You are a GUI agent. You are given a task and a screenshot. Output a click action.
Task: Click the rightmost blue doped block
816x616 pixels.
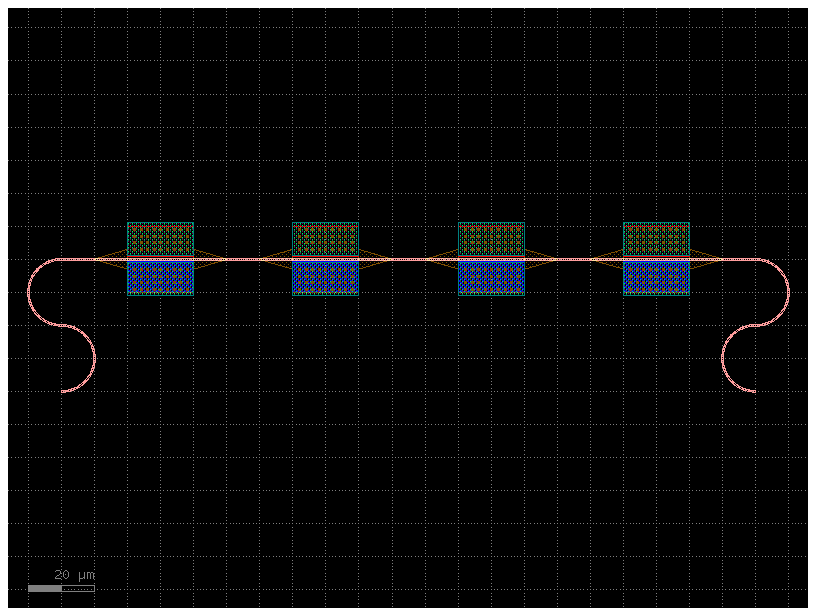click(655, 279)
